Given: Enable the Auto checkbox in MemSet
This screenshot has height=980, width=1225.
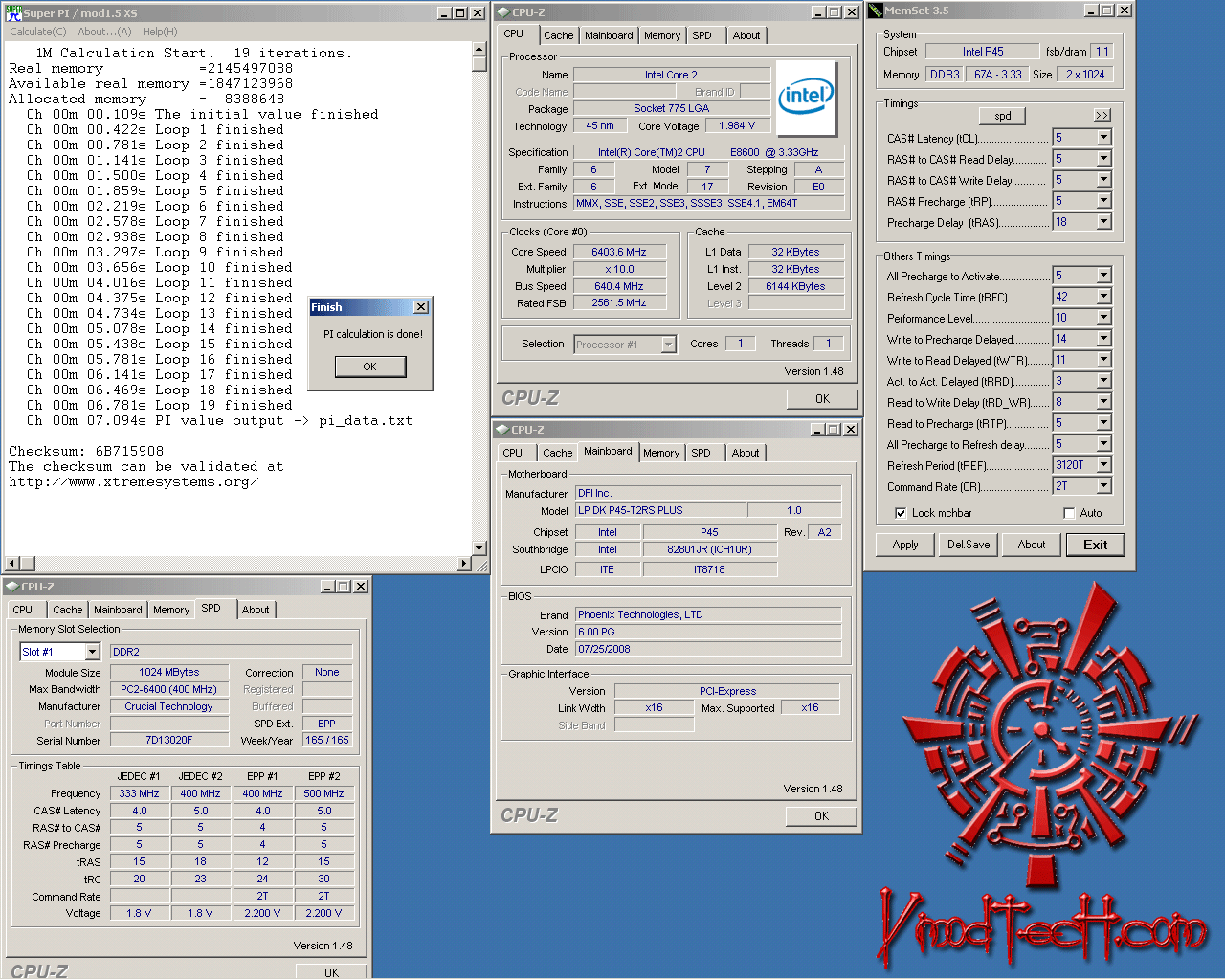Looking at the screenshot, I should tap(1069, 513).
